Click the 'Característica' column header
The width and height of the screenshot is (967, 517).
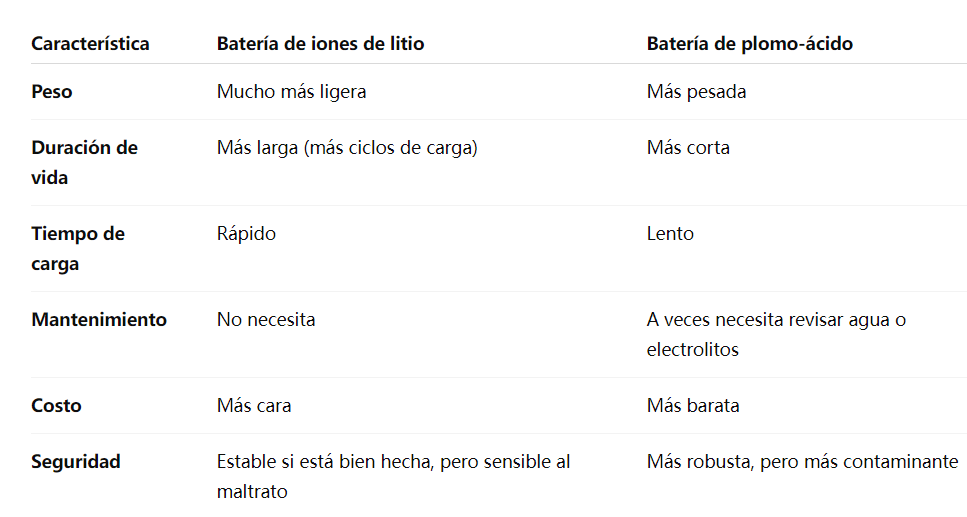pos(90,44)
